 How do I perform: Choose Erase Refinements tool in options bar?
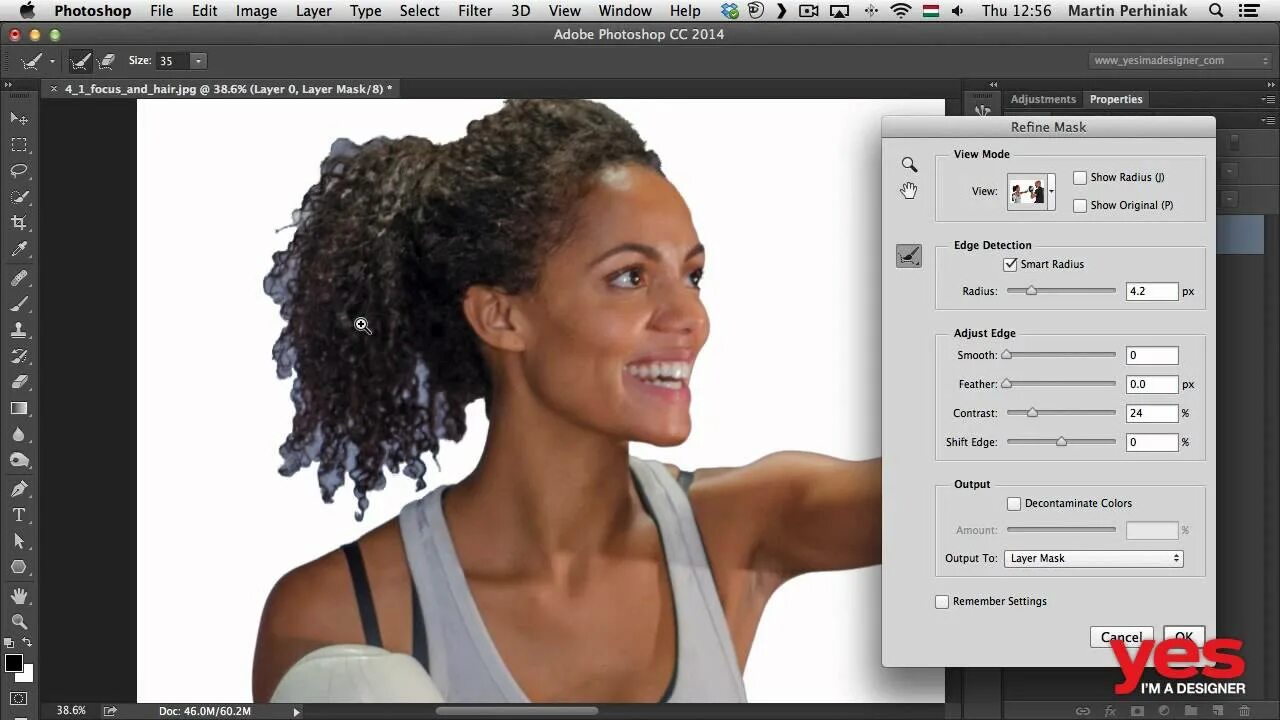coord(106,61)
